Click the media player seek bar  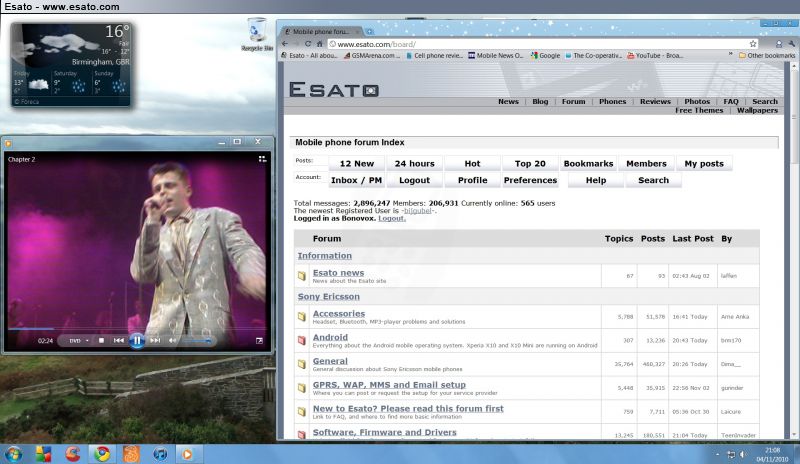[x=137, y=329]
